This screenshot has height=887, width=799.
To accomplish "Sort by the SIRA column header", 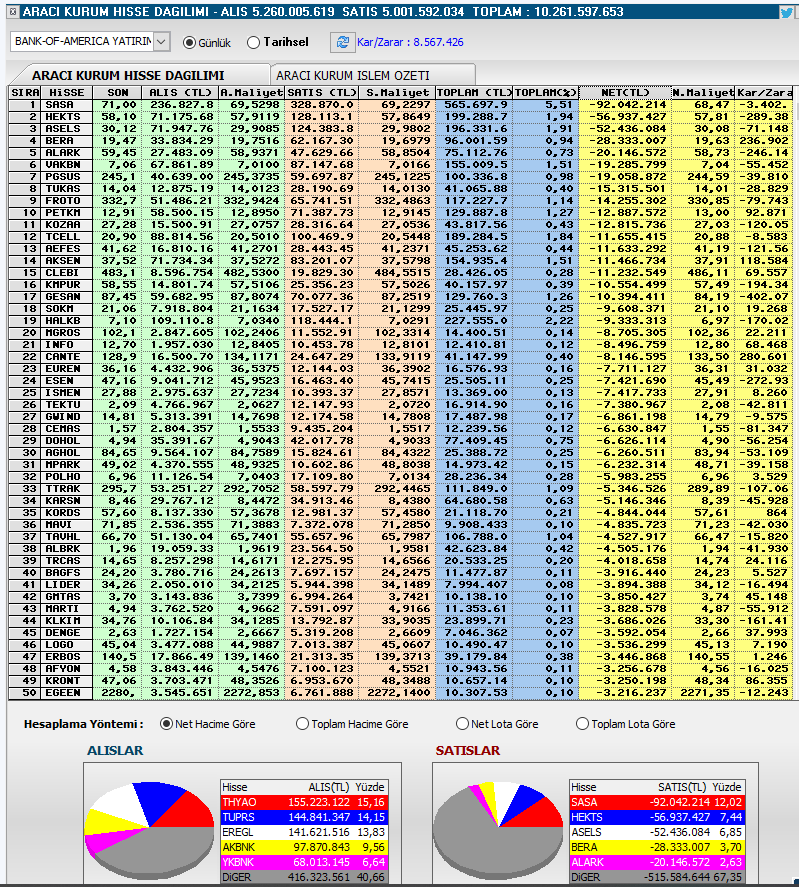I will click(x=24, y=93).
